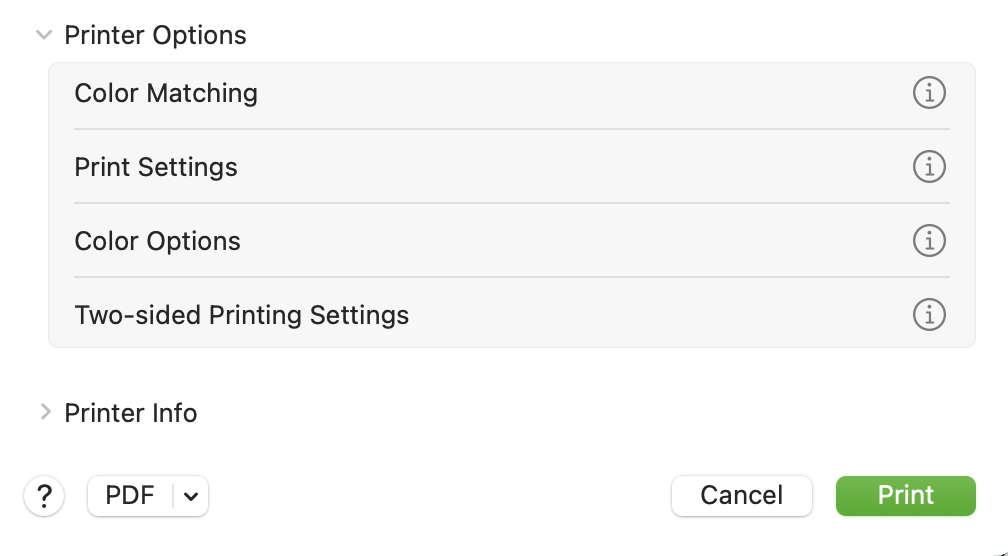Click the Print Settings info icon
Screen dimensions: 1008x556
pyautogui.click(x=929, y=166)
